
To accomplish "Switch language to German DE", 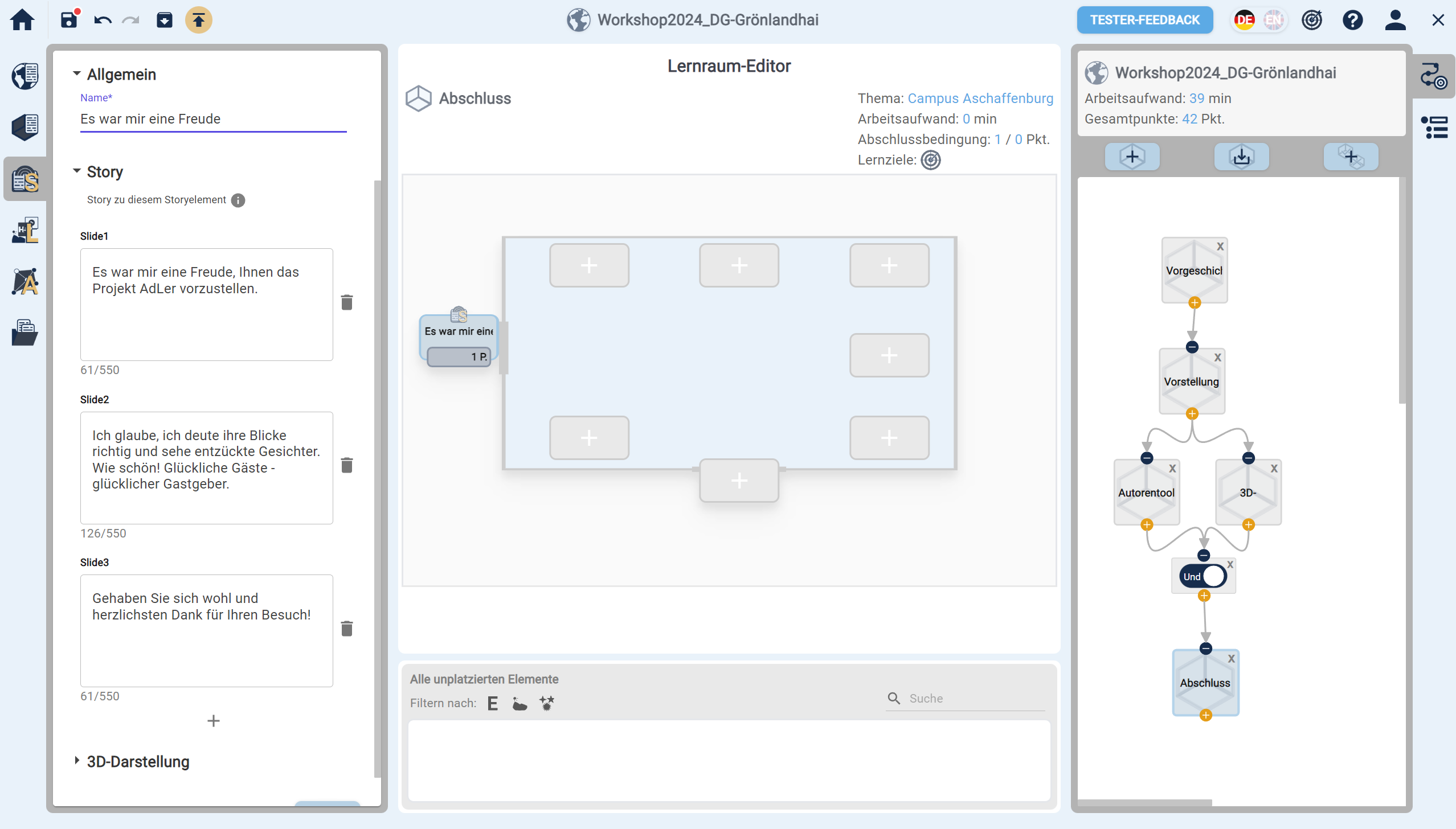I will pyautogui.click(x=1244, y=20).
